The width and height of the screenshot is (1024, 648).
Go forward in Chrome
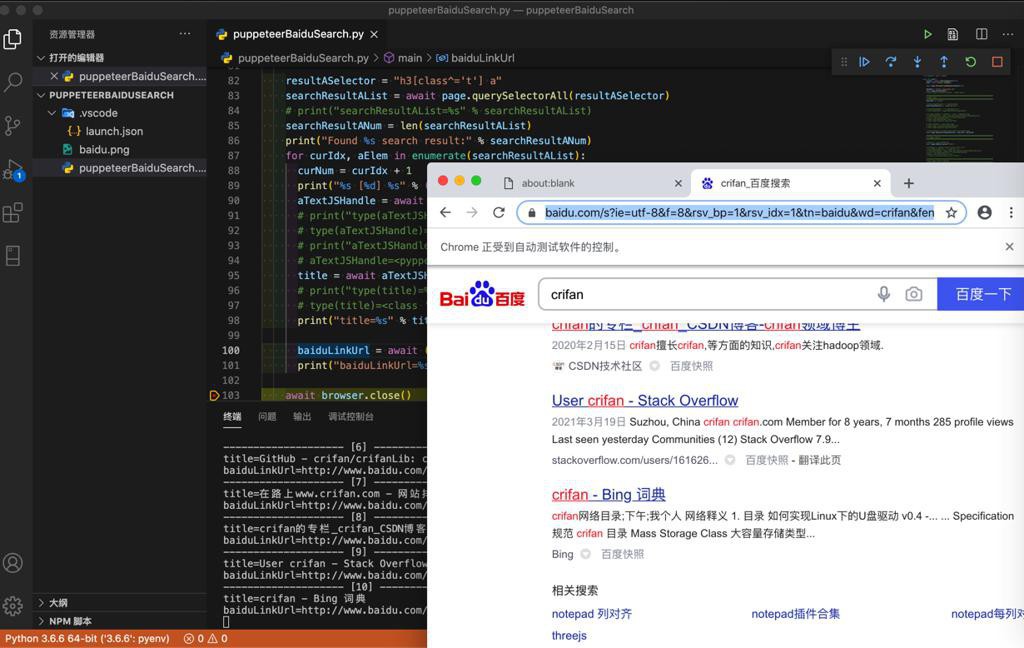tap(472, 212)
